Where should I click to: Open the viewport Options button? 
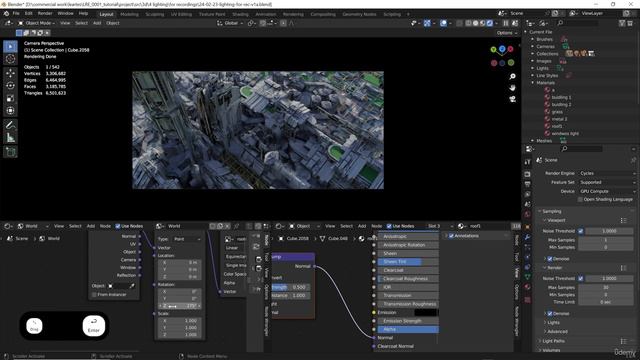click(507, 33)
